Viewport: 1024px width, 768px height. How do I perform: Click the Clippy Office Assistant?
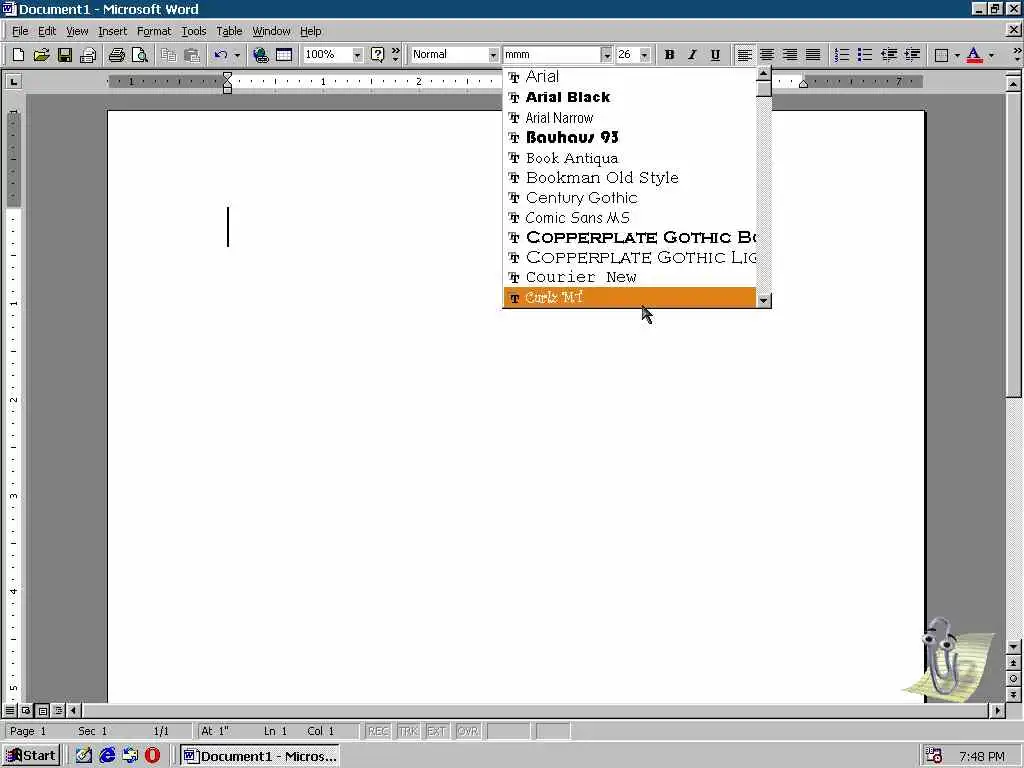pyautogui.click(x=947, y=660)
